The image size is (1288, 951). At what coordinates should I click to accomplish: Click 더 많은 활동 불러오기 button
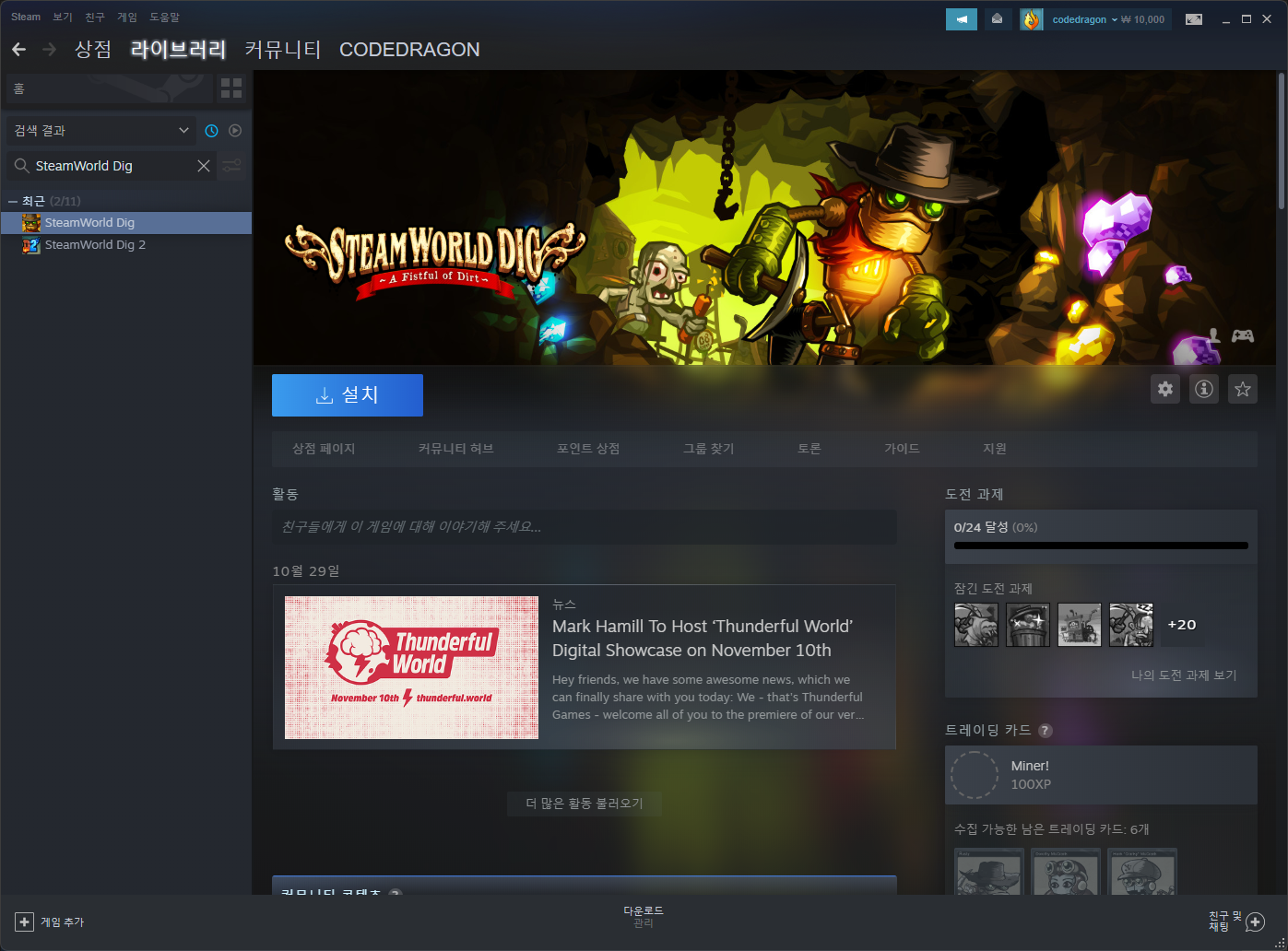coord(585,804)
